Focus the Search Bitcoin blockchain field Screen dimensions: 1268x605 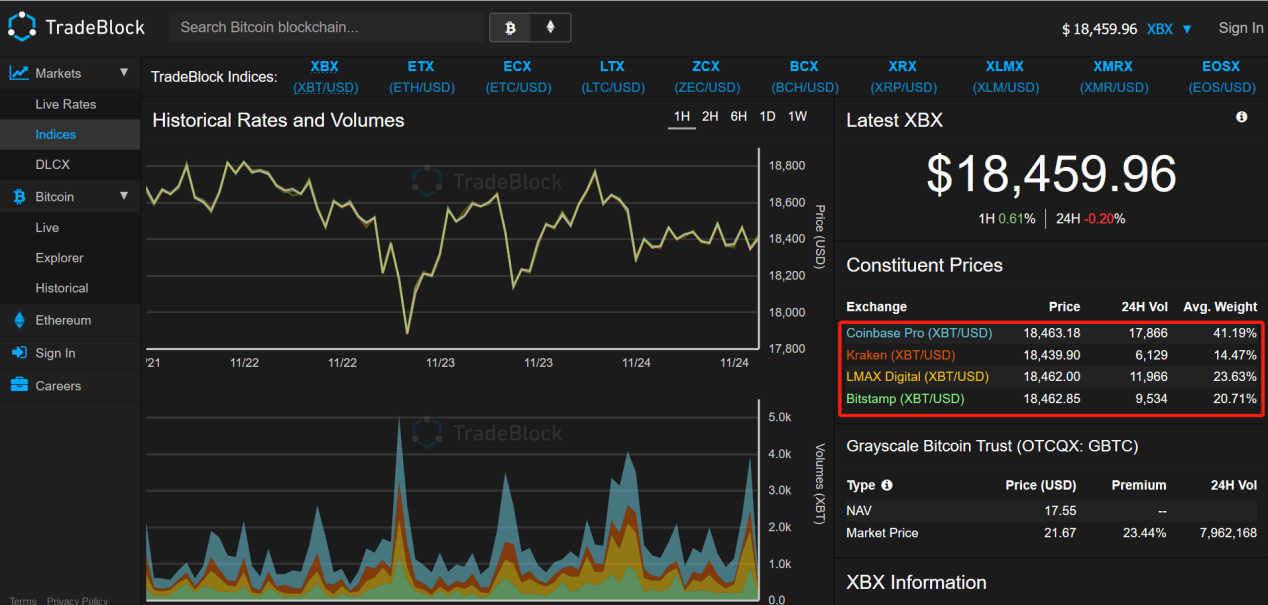click(327, 28)
